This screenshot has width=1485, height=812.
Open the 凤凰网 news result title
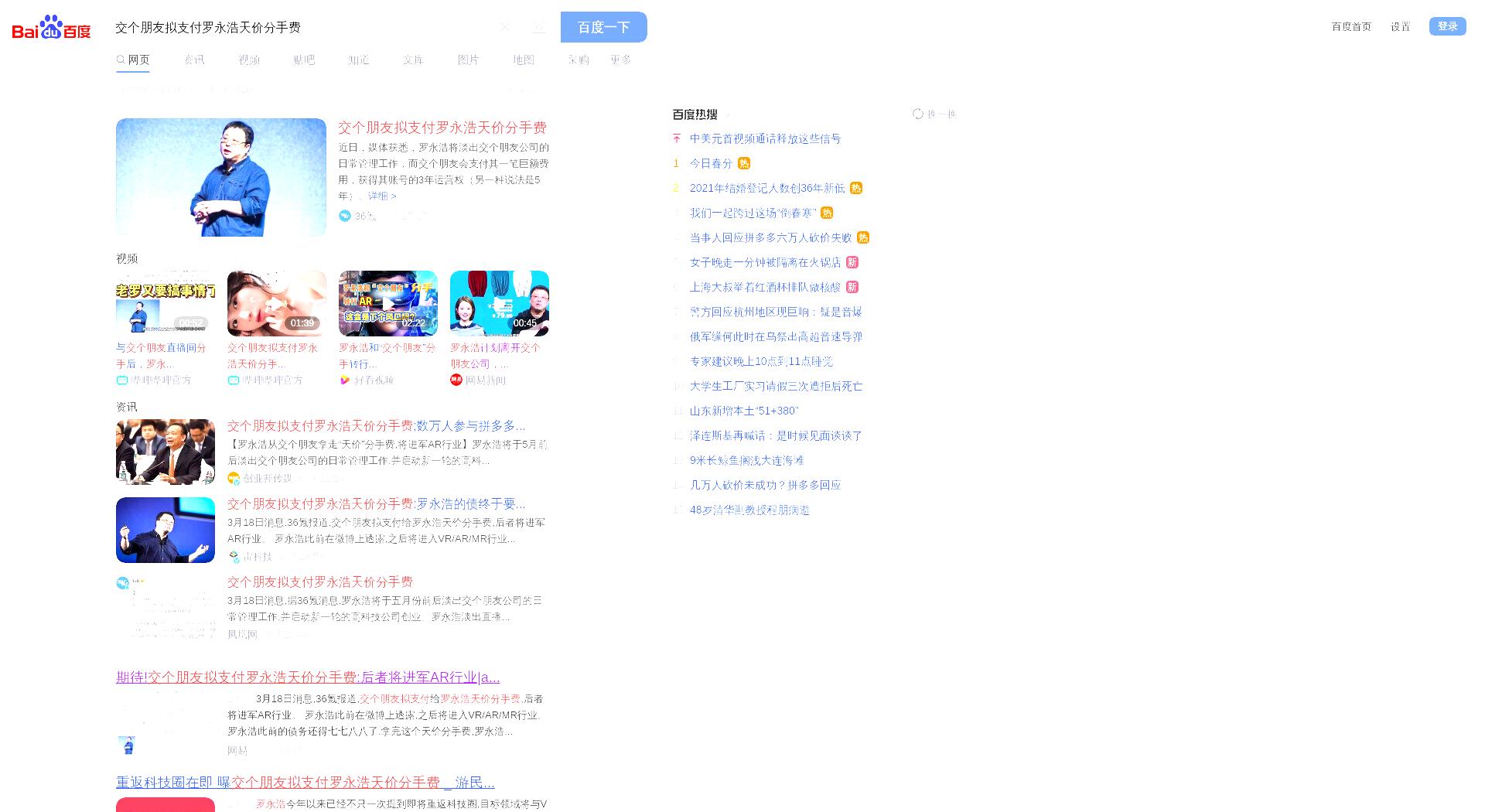[x=320, y=582]
